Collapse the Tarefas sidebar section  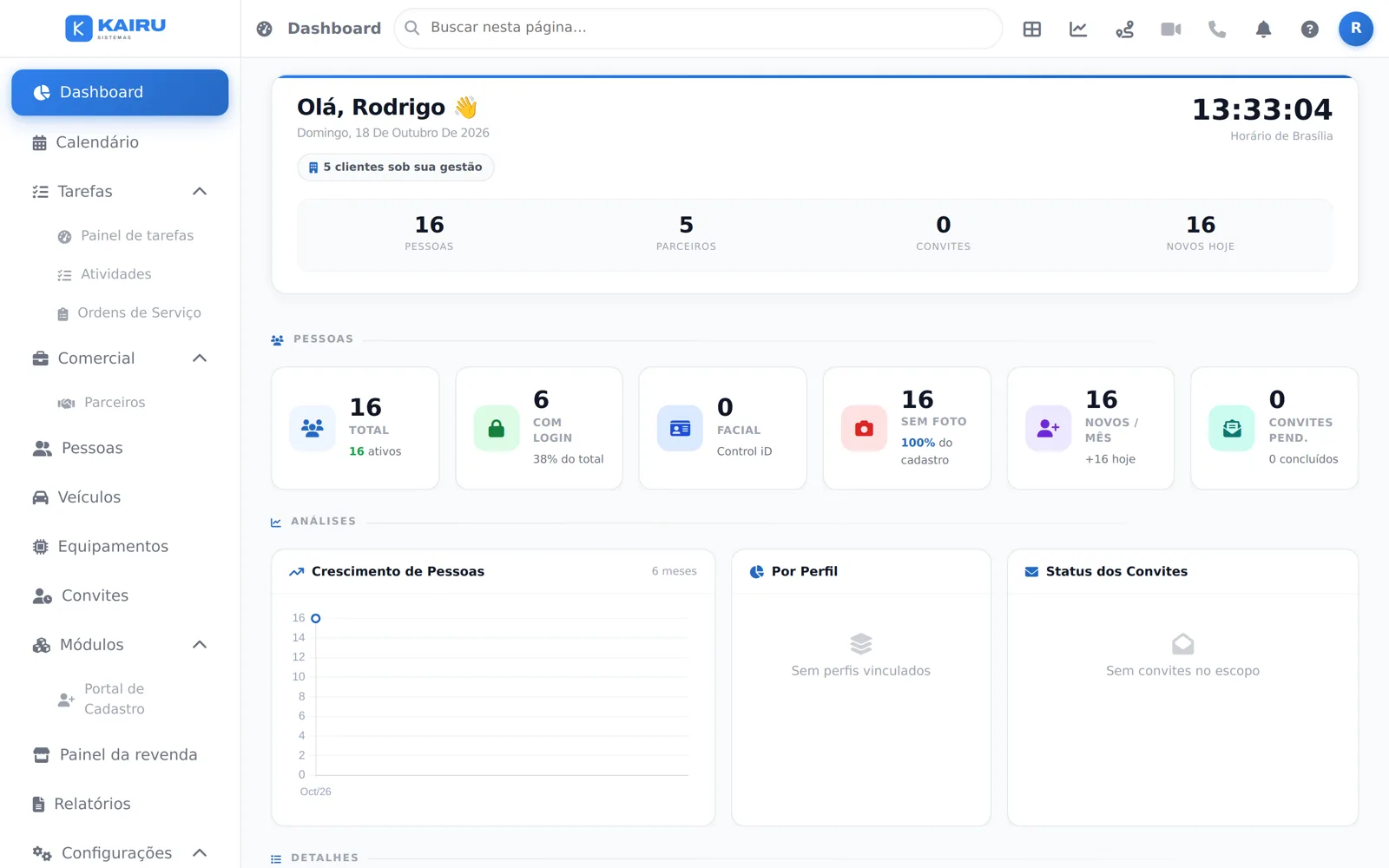click(200, 191)
